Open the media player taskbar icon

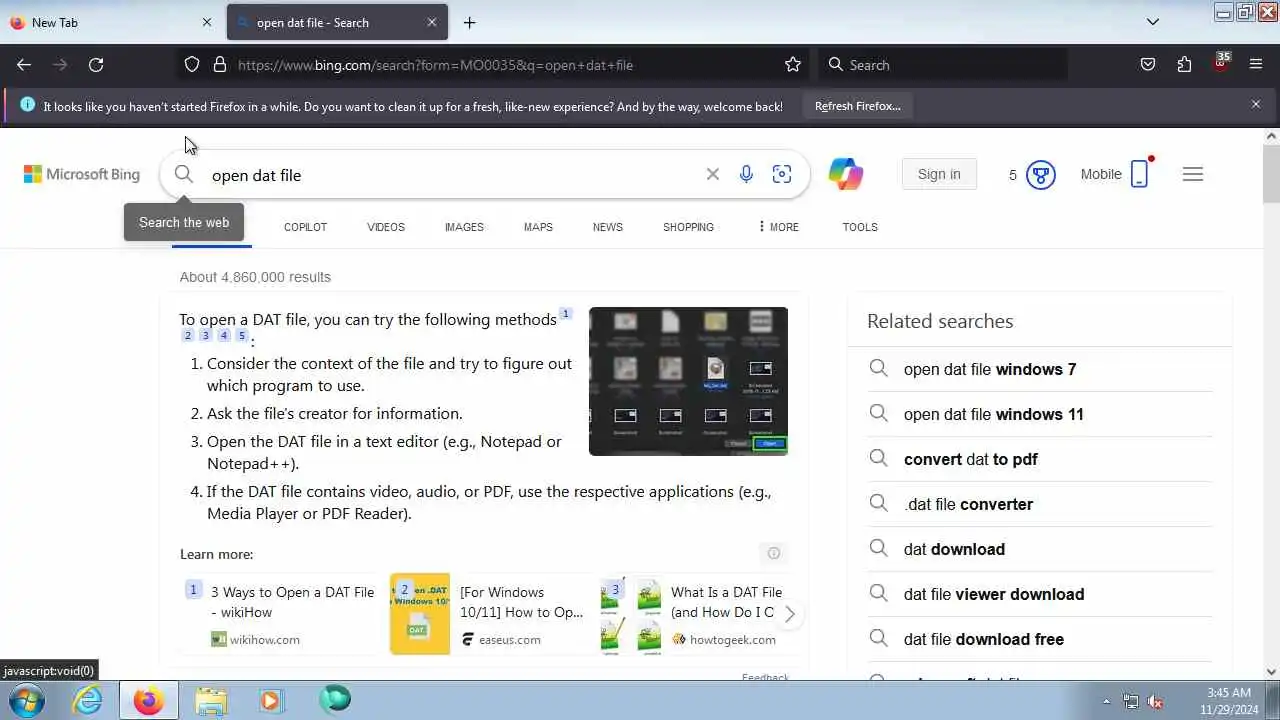coord(270,700)
